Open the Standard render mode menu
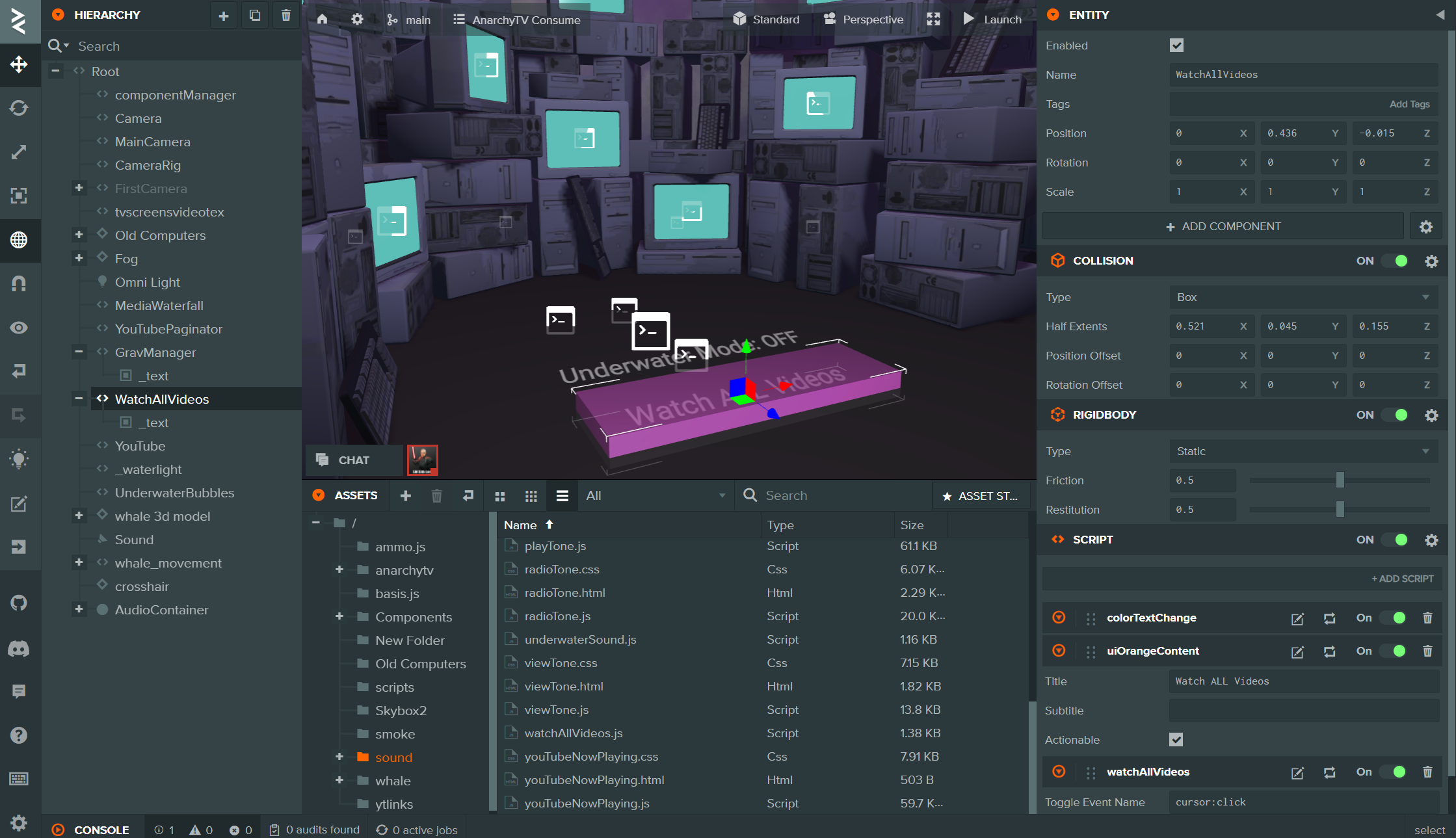Image resolution: width=1456 pixels, height=838 pixels. tap(767, 20)
